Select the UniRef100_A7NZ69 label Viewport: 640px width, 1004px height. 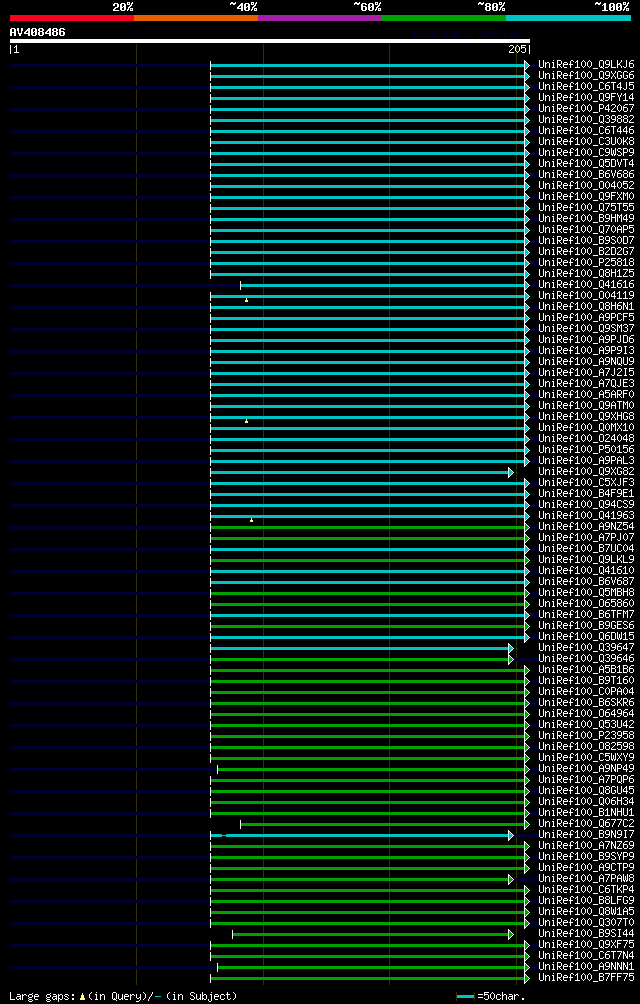pyautogui.click(x=586, y=845)
